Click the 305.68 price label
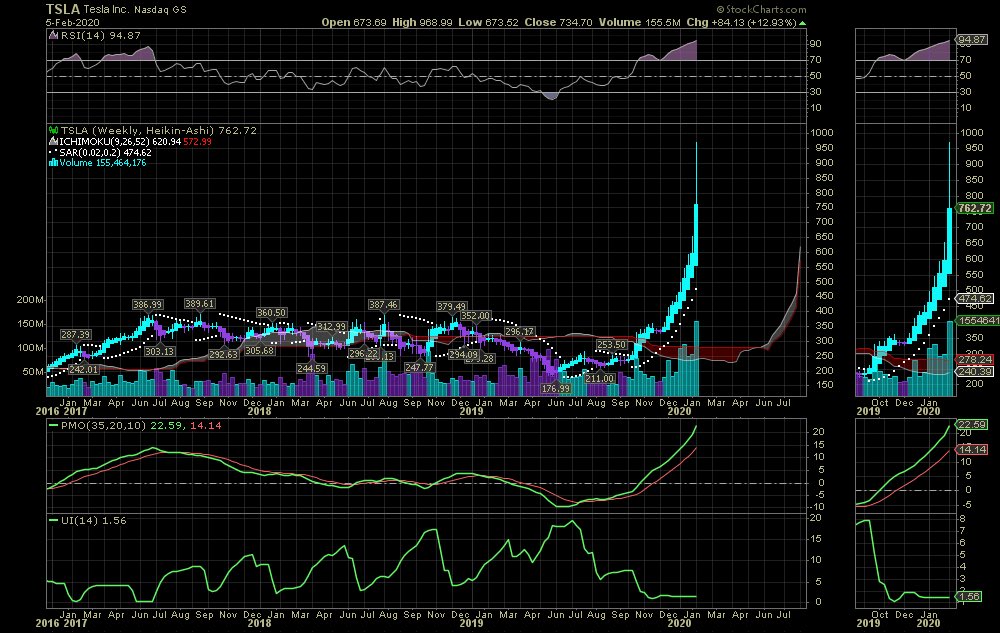 (x=260, y=351)
